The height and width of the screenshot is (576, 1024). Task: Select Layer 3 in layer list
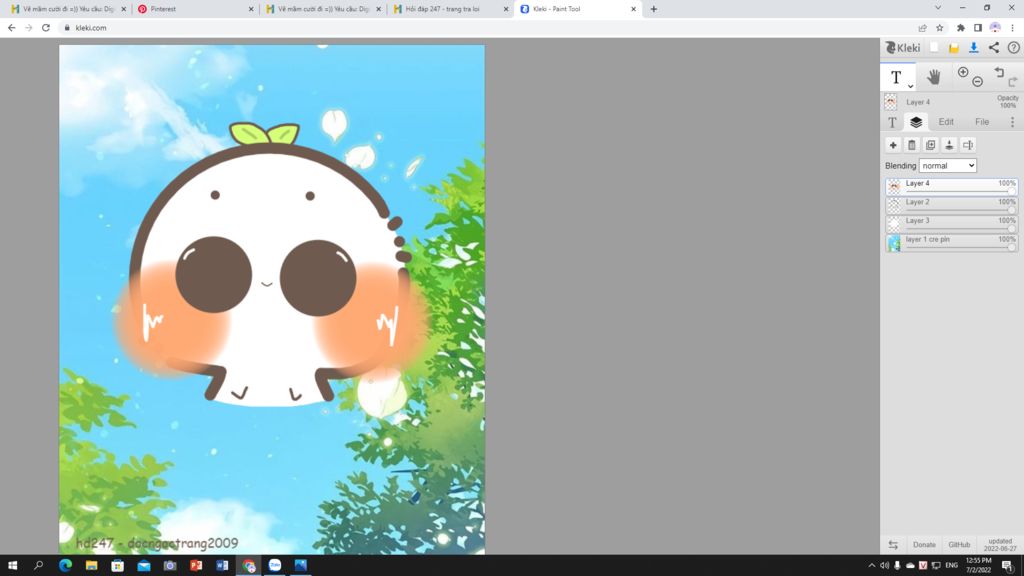(952, 224)
